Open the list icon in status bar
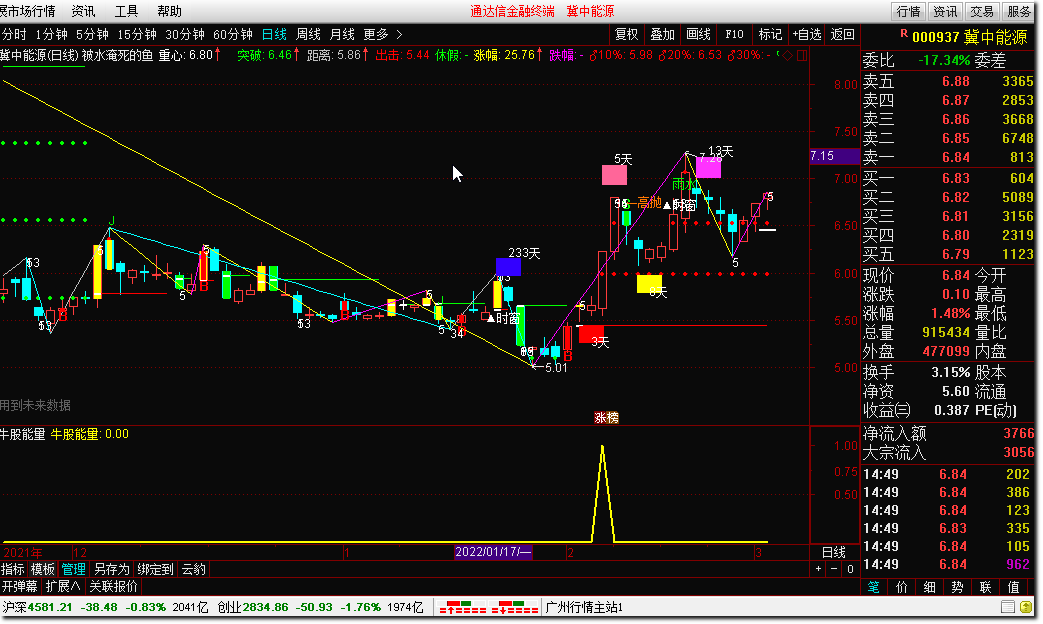Screen dimensions: 1043x624 tap(1008, 607)
